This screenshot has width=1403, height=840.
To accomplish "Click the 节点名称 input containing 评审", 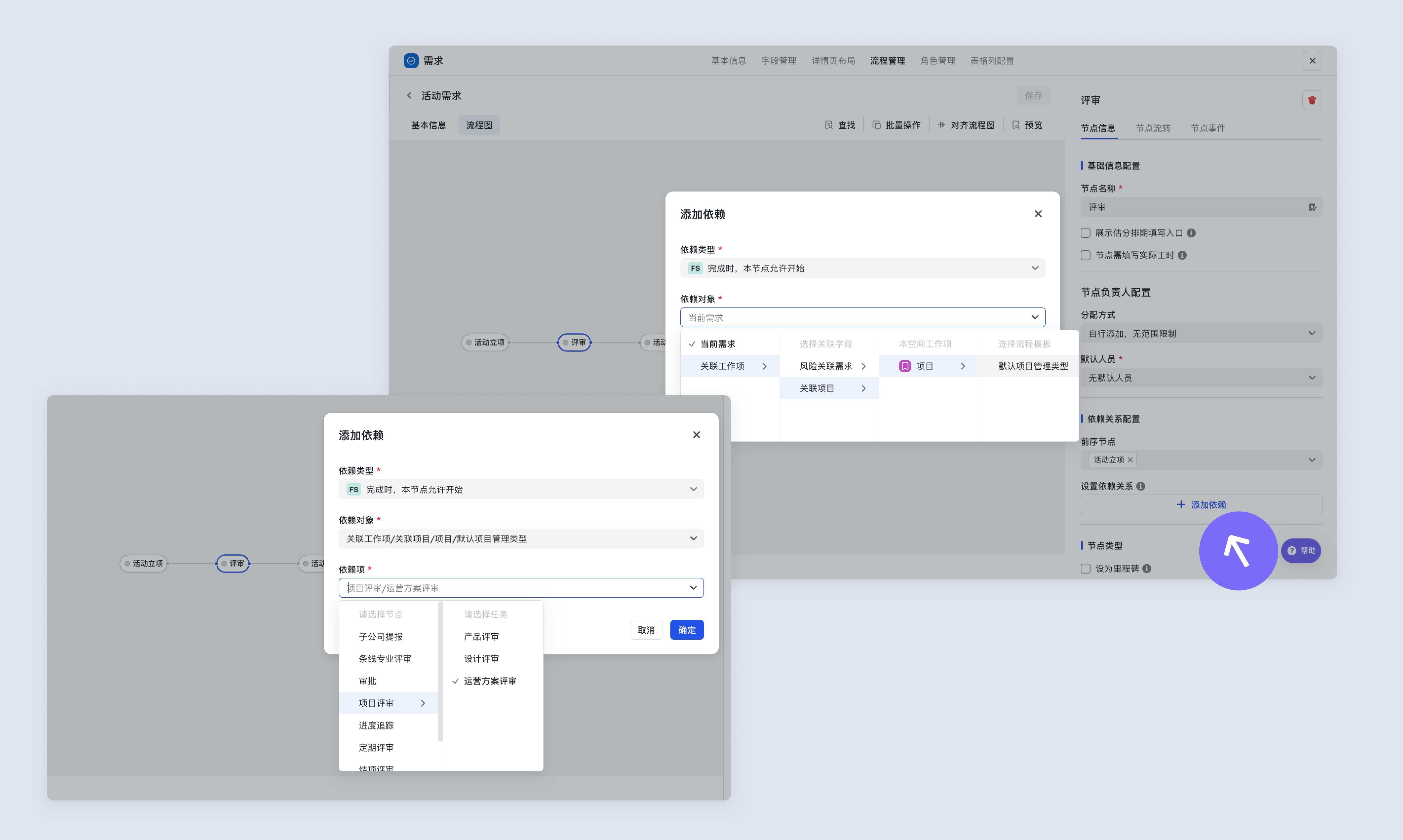I will point(1201,207).
